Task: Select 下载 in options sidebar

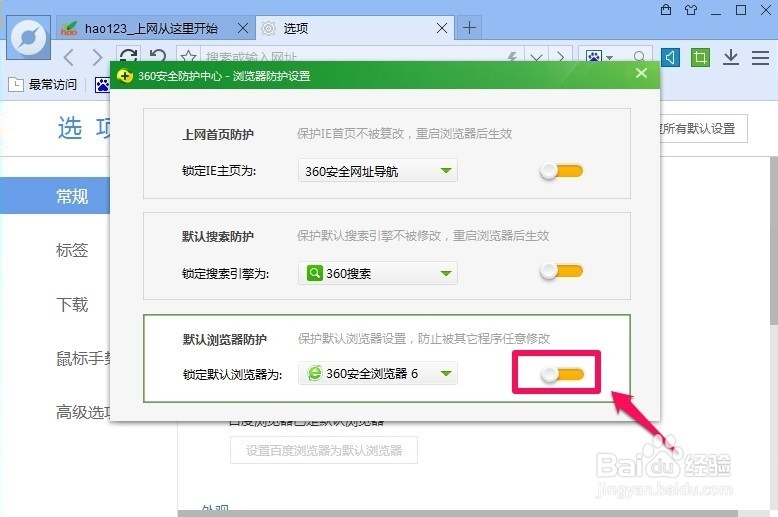Action: (72, 304)
